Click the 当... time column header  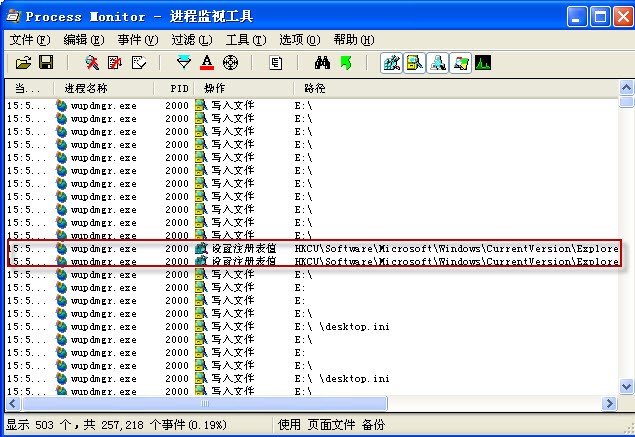point(29,88)
